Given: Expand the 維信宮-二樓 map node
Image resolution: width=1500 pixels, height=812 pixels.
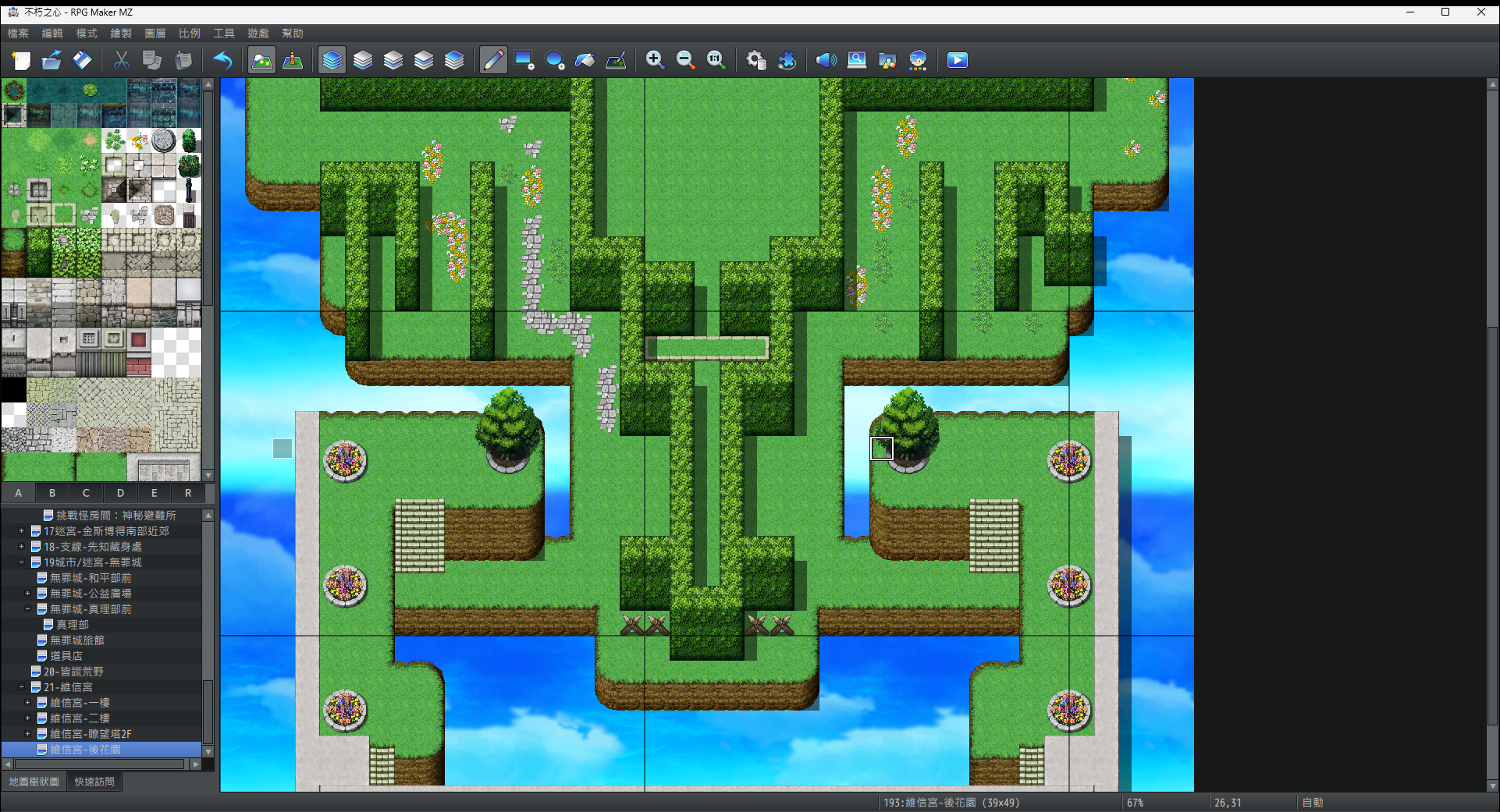Looking at the screenshot, I should (x=28, y=718).
